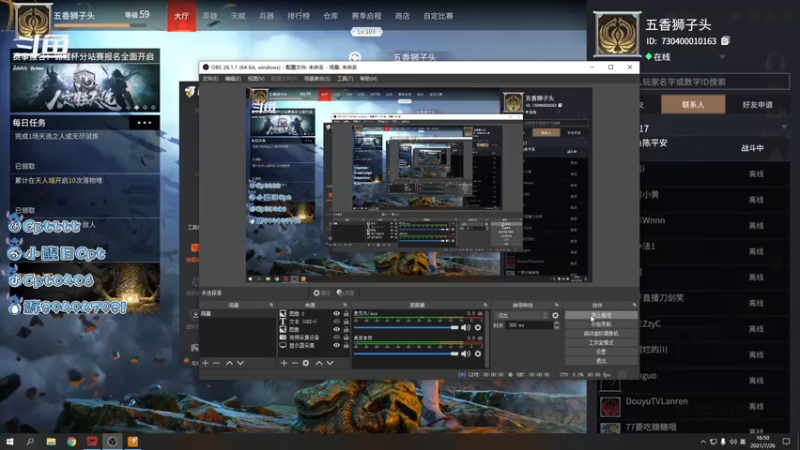The height and width of the screenshot is (450, 800).
Task: Click 退出 to exit OBS
Action: pos(602,361)
